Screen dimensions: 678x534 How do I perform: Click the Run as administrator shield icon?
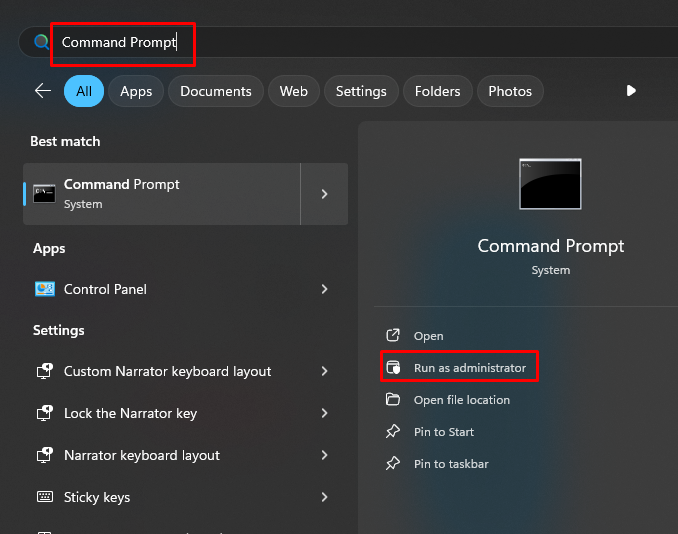click(393, 368)
